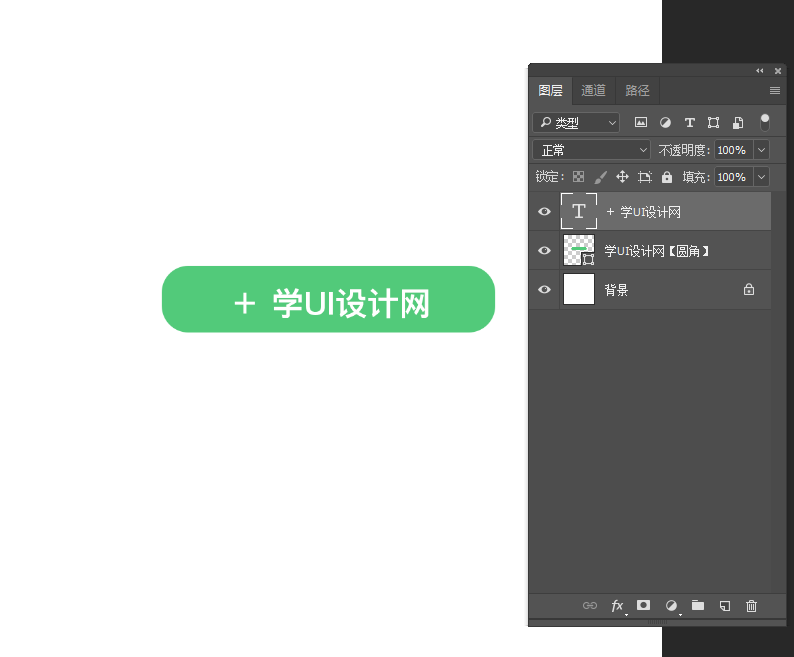Delete layer with trash icon
Viewport: 794px width, 657px height.
tap(751, 606)
